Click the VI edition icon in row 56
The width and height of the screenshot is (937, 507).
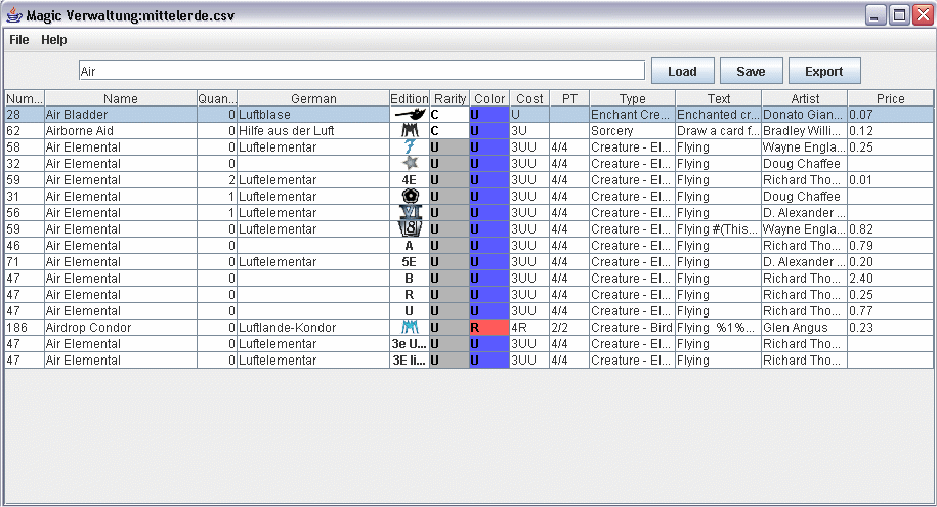tap(409, 213)
